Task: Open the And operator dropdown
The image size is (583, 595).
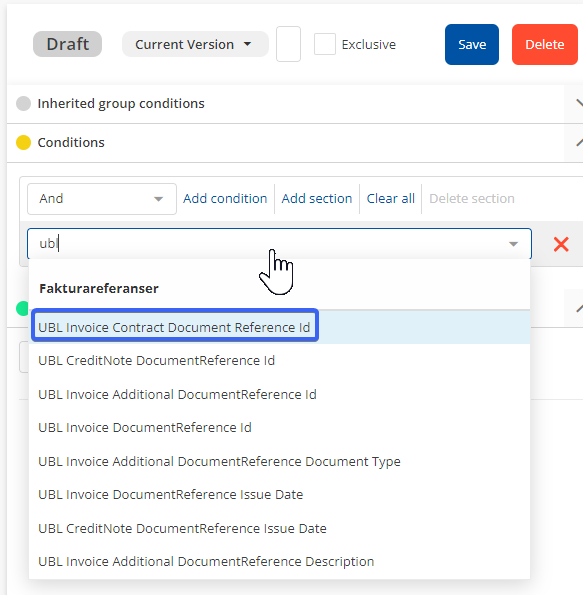Action: (102, 199)
